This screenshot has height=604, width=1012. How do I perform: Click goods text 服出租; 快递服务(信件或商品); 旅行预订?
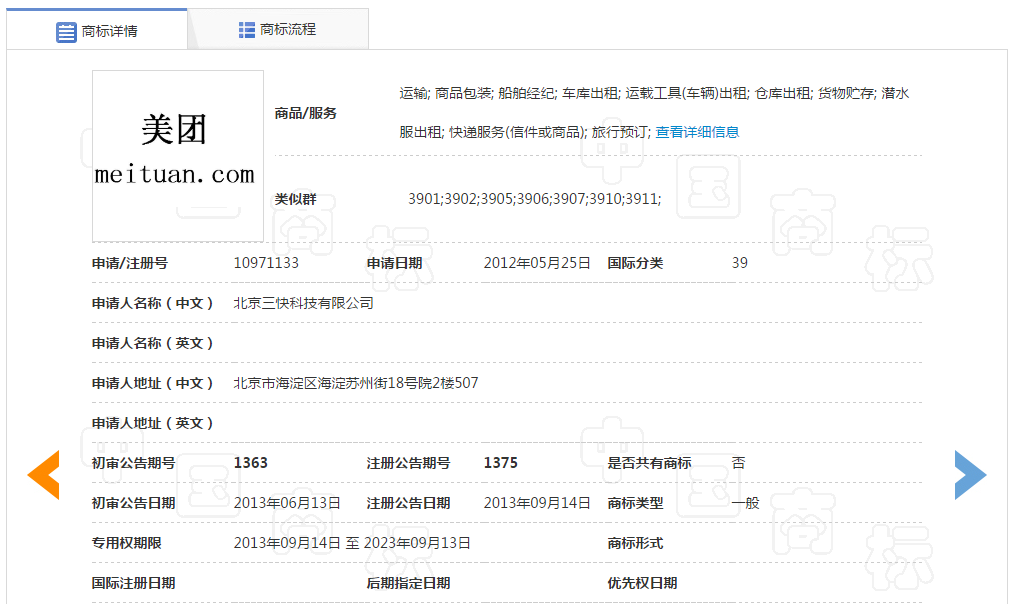pos(524,132)
